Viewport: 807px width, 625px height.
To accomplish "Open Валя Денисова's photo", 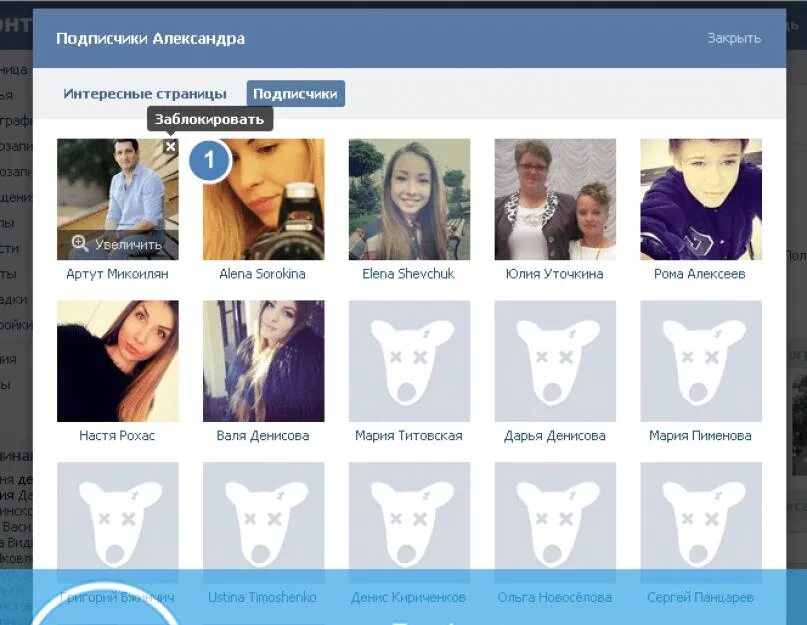I will click(x=264, y=361).
